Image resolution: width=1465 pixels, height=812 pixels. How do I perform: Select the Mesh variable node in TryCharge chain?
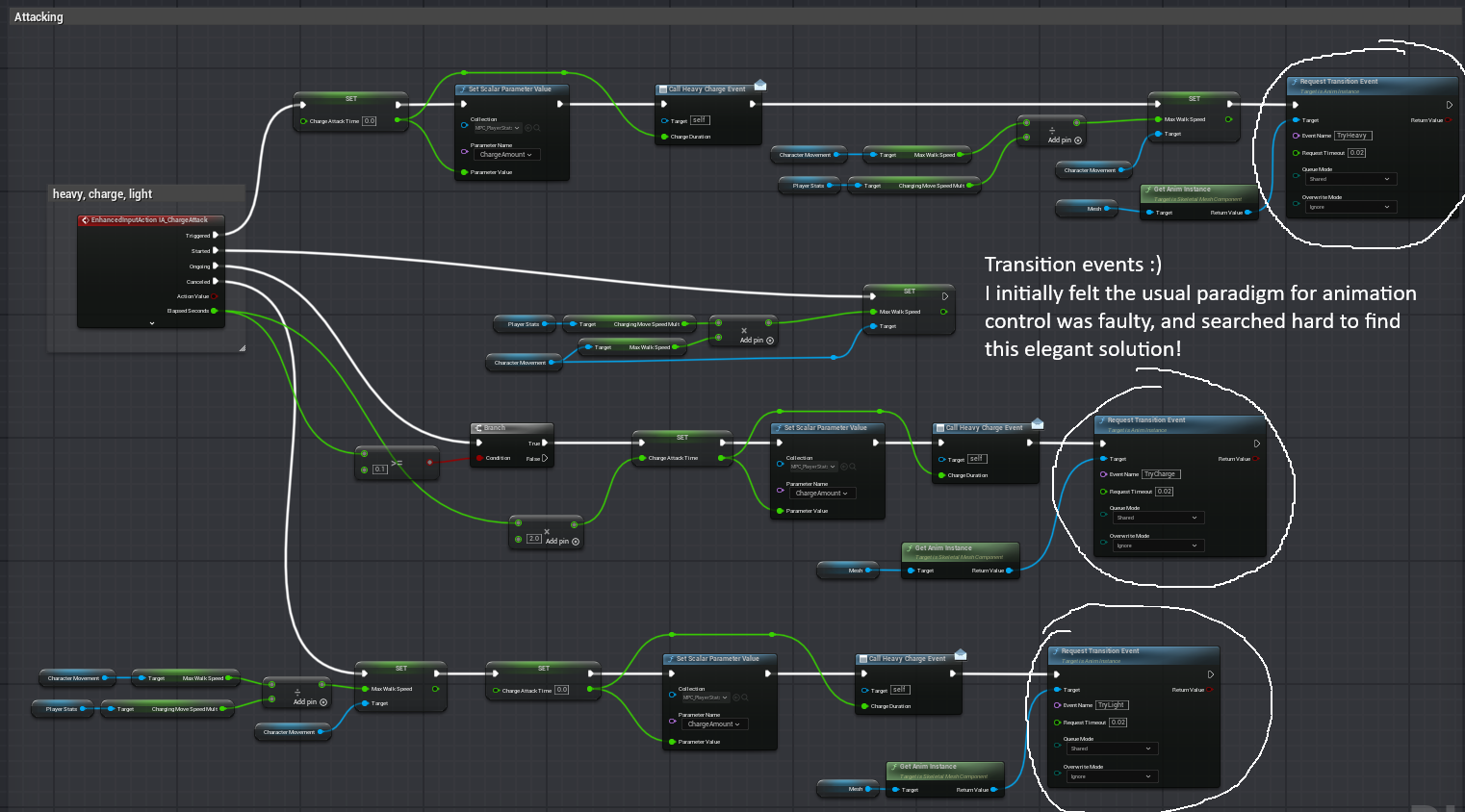tap(847, 571)
